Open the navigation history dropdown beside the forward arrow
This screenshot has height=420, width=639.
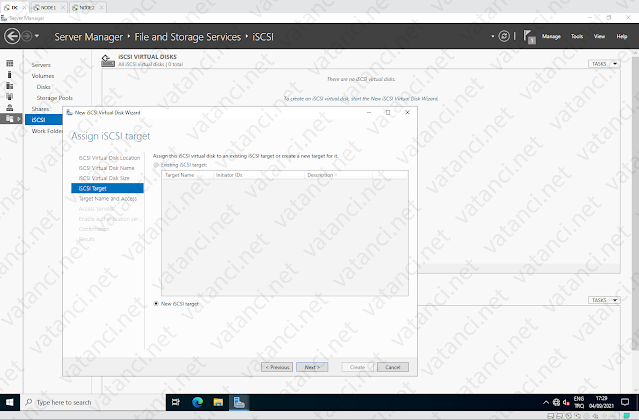37,36
